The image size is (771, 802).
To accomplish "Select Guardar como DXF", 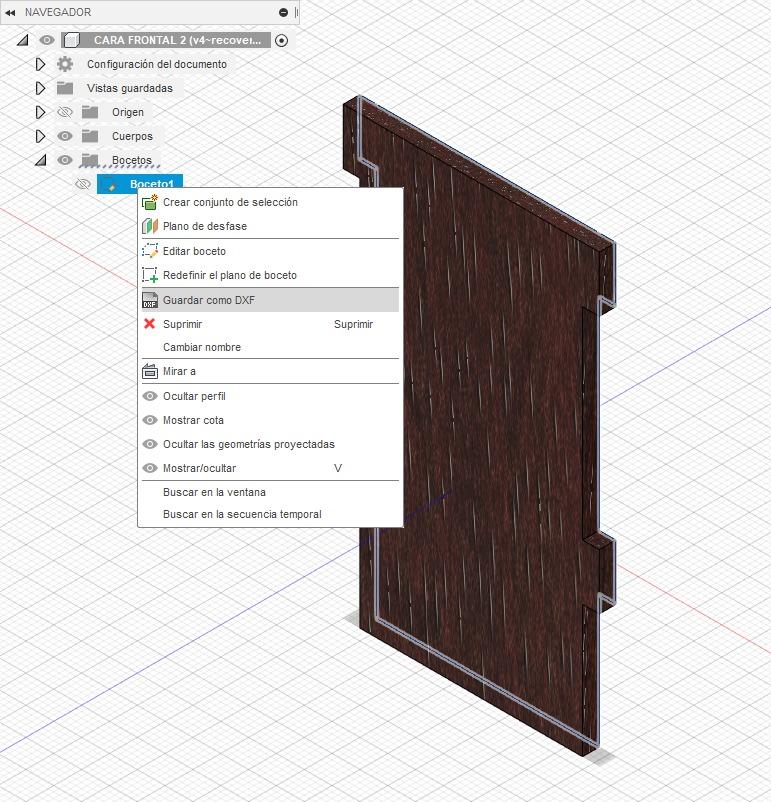I will click(x=270, y=300).
